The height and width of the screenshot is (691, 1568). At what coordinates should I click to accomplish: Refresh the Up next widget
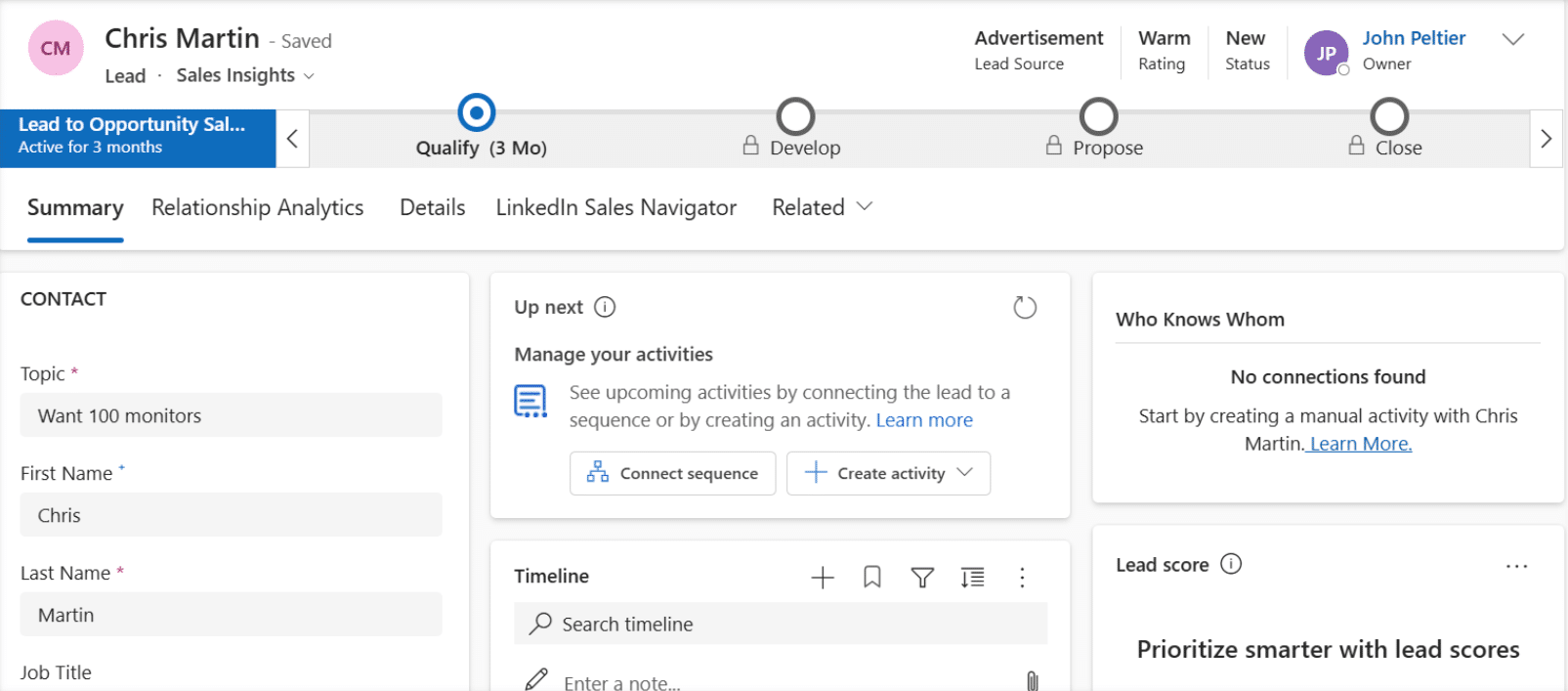point(1024,308)
